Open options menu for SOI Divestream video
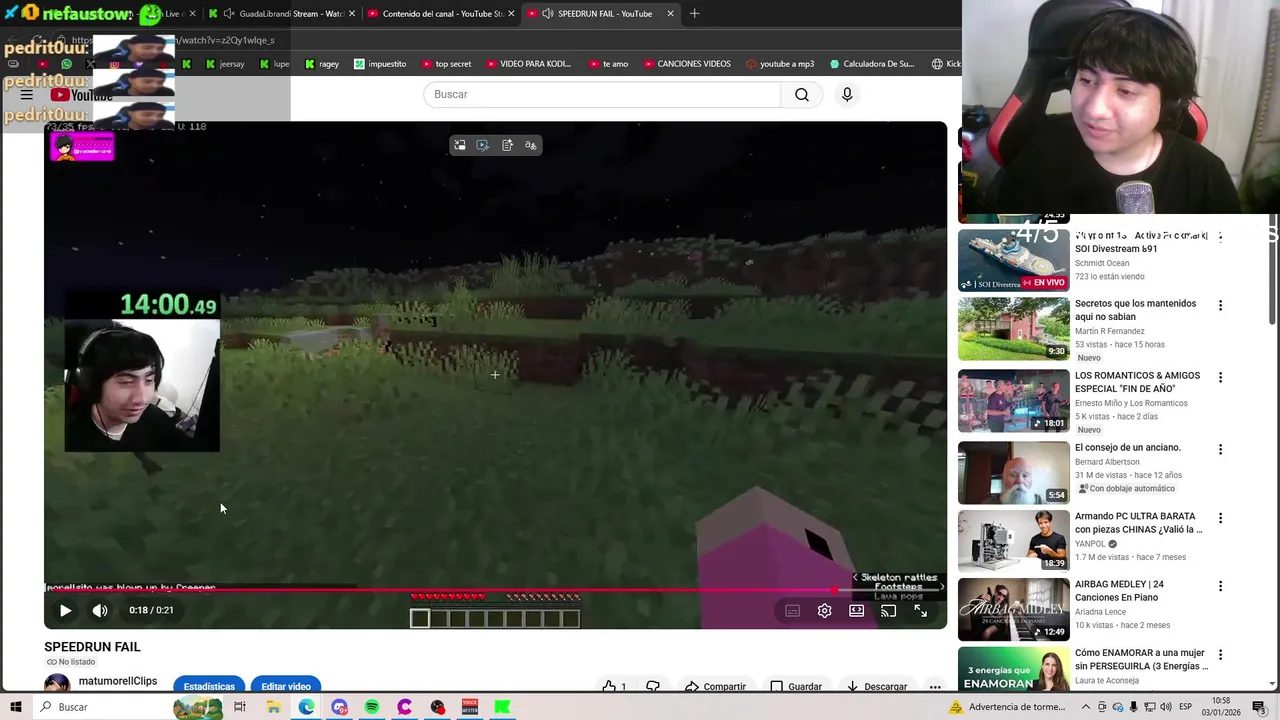This screenshot has width=1280, height=720. (x=1220, y=237)
